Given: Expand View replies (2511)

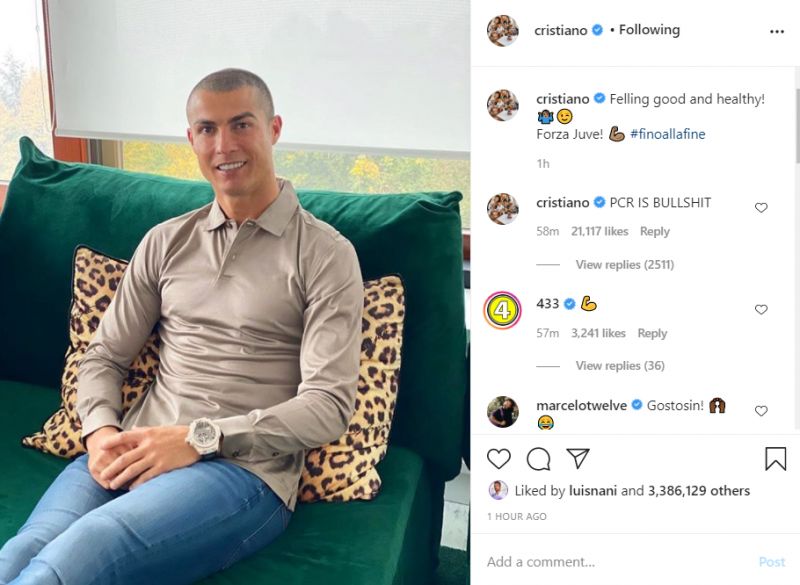Looking at the screenshot, I should [624, 264].
